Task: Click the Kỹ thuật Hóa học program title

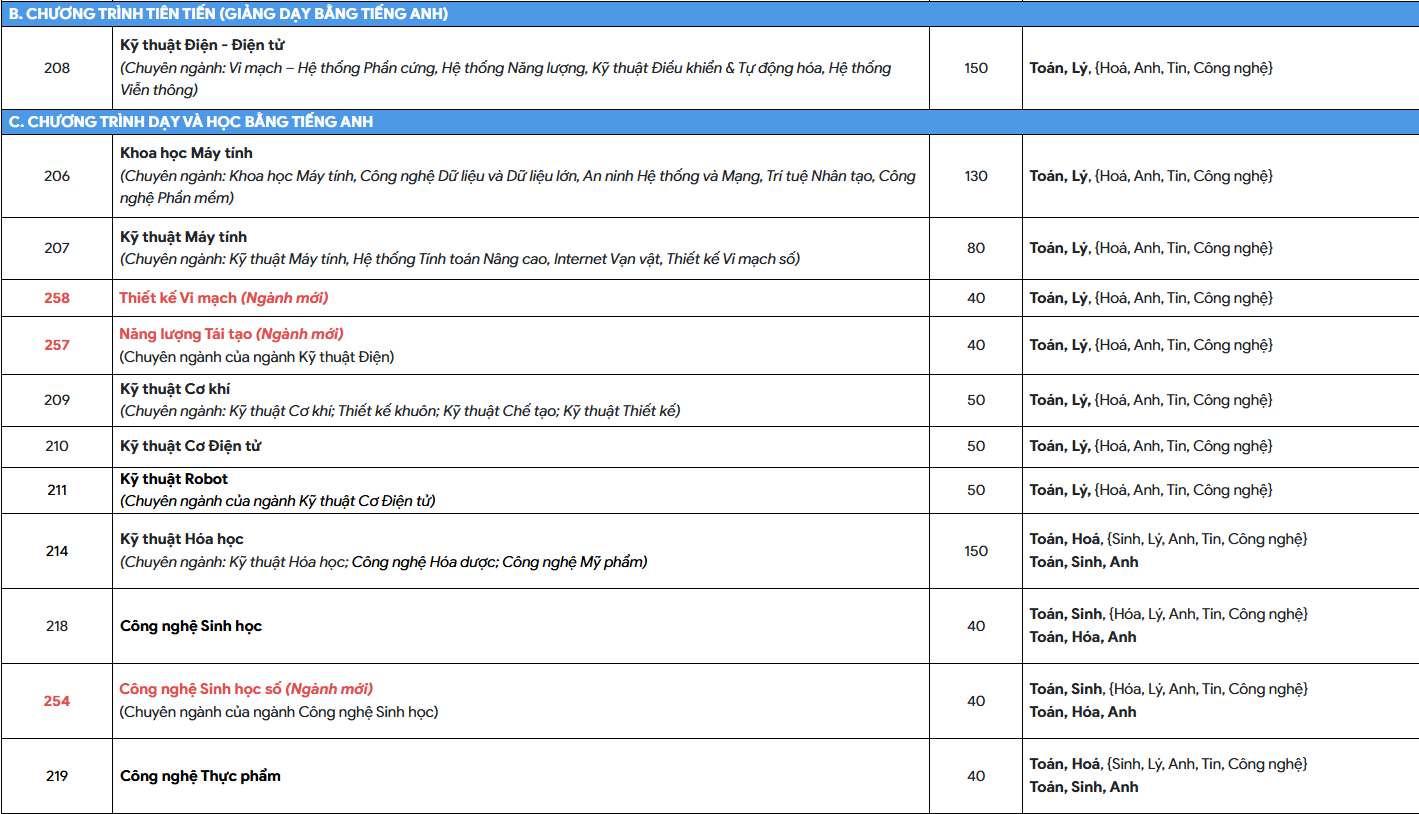Action: tap(182, 539)
